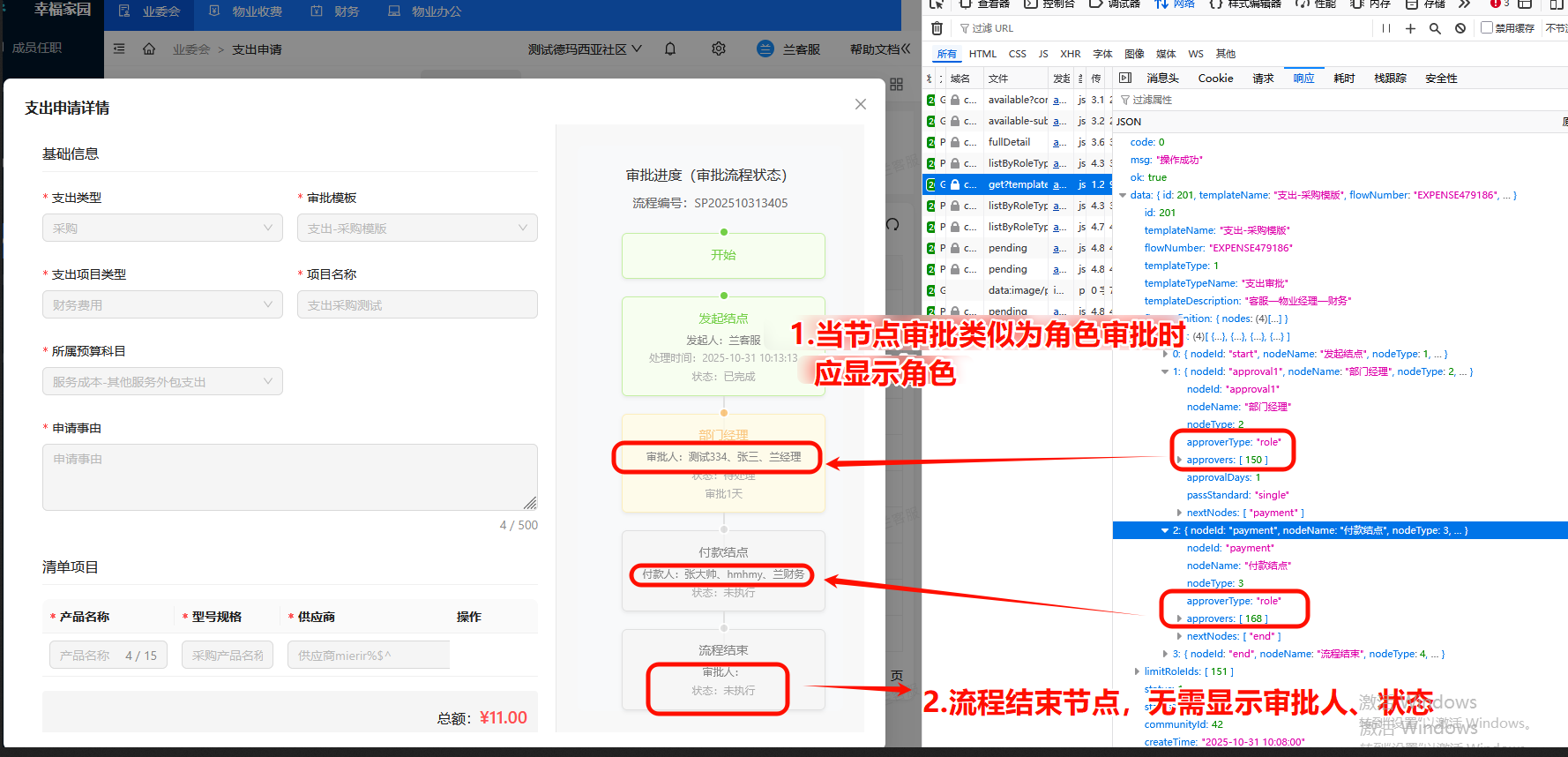Click 项目名称 field 支出采购测试
The width and height of the screenshot is (1568, 757).
(x=417, y=304)
